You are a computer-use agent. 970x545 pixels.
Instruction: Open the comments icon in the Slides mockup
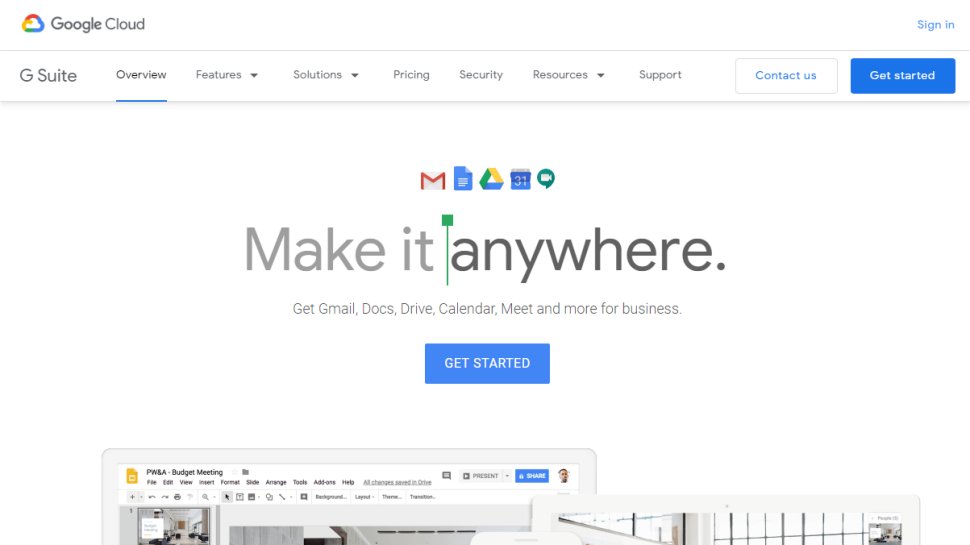coord(447,476)
